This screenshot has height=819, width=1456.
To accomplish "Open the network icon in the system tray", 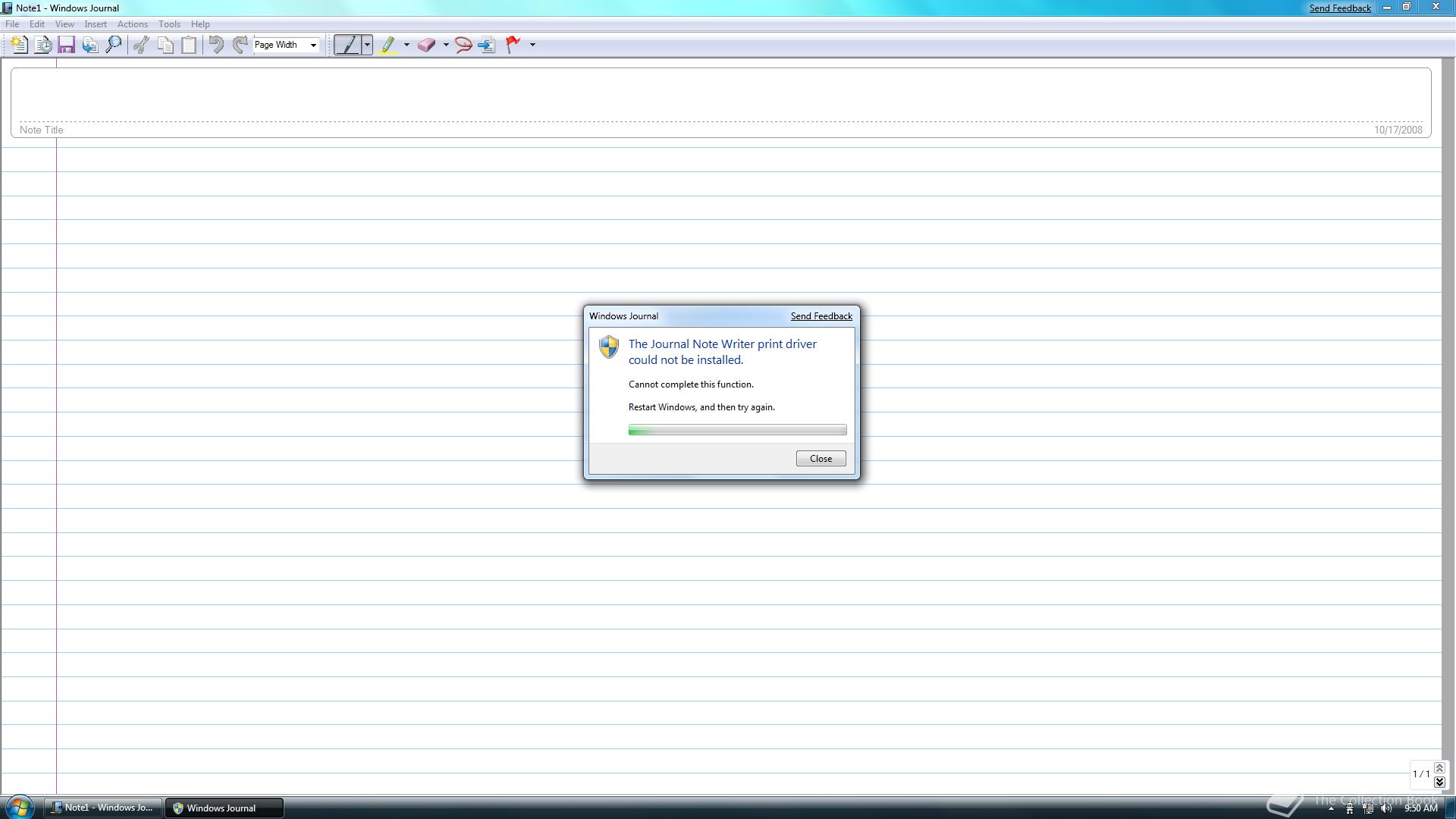I will click(1368, 808).
